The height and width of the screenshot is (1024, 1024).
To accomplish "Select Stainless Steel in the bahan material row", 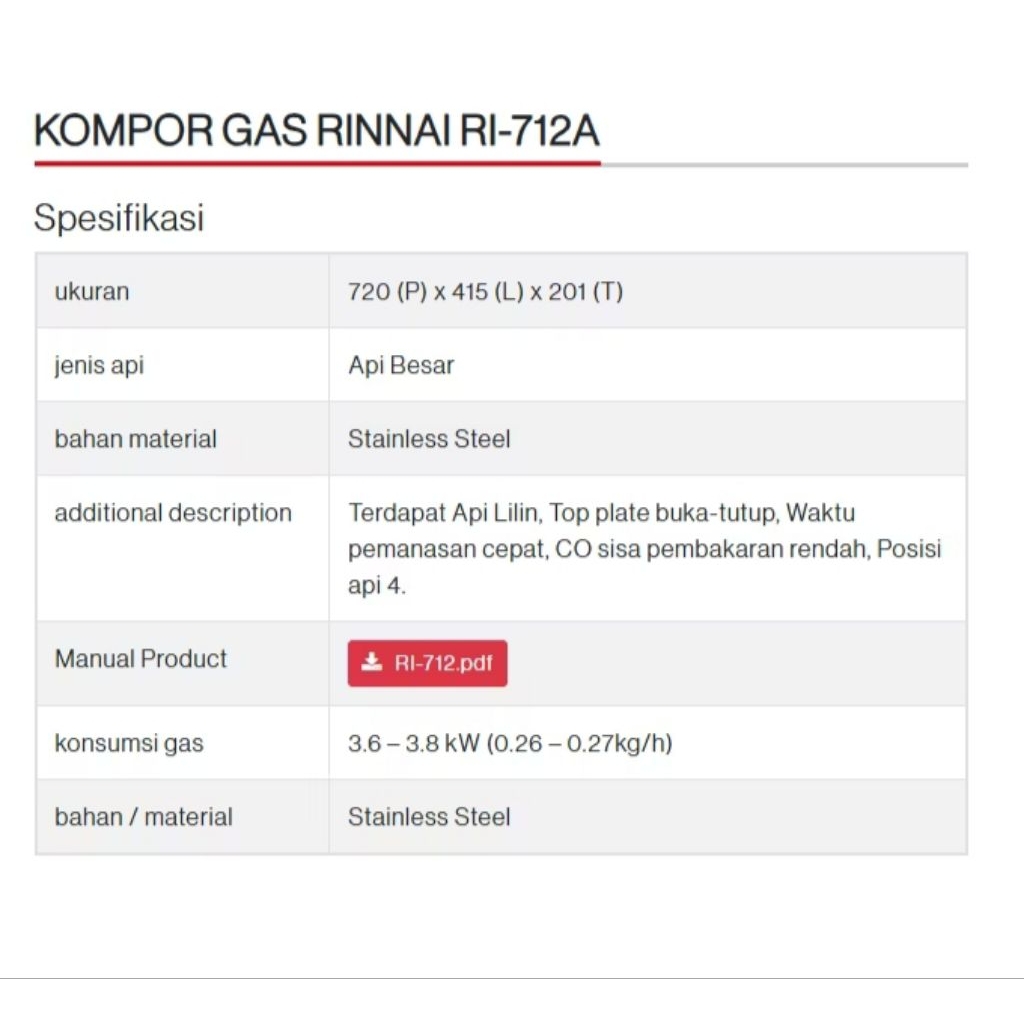I will point(429,439).
